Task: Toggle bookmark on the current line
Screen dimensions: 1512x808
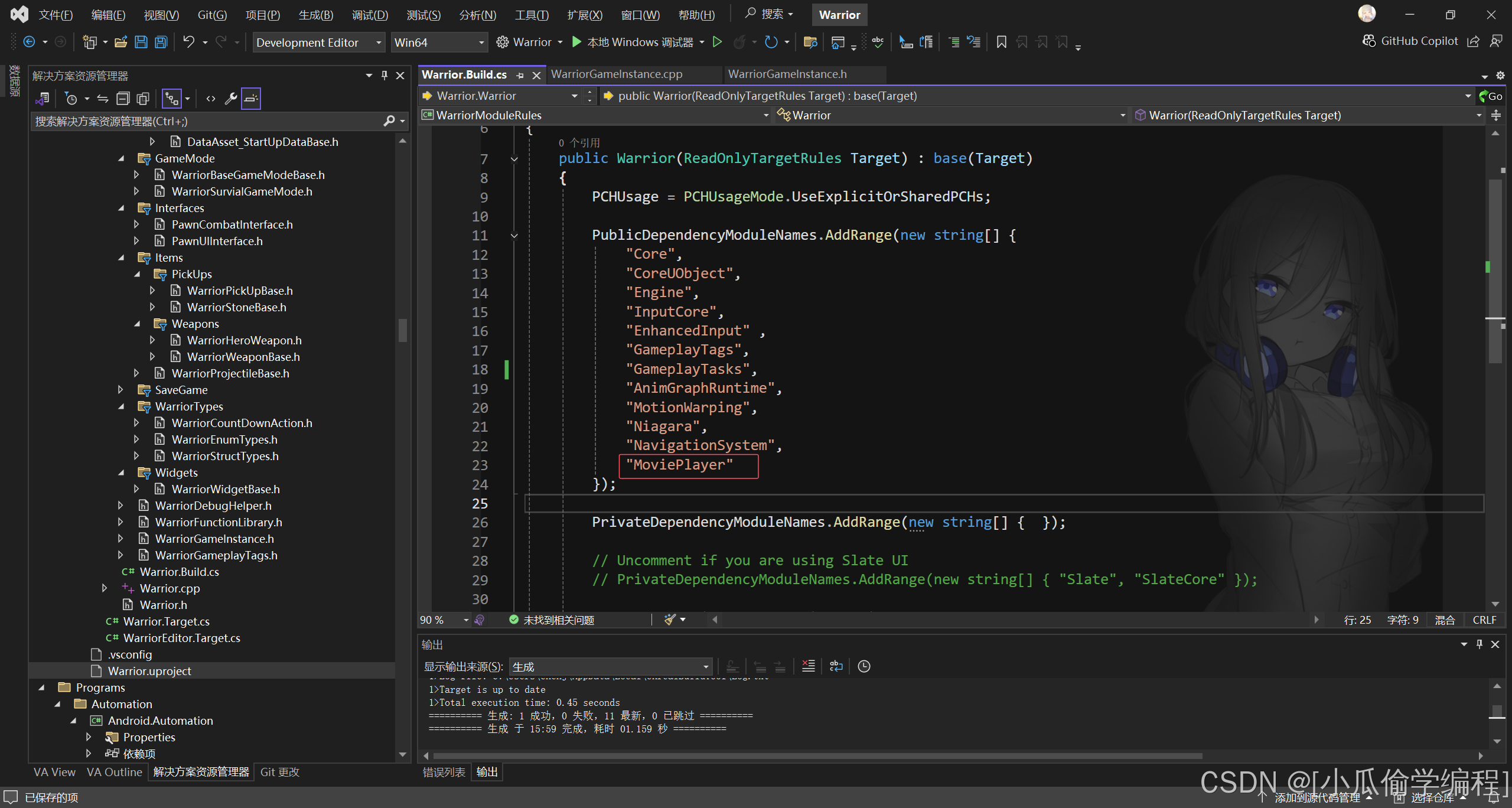Action: tap(1001, 42)
